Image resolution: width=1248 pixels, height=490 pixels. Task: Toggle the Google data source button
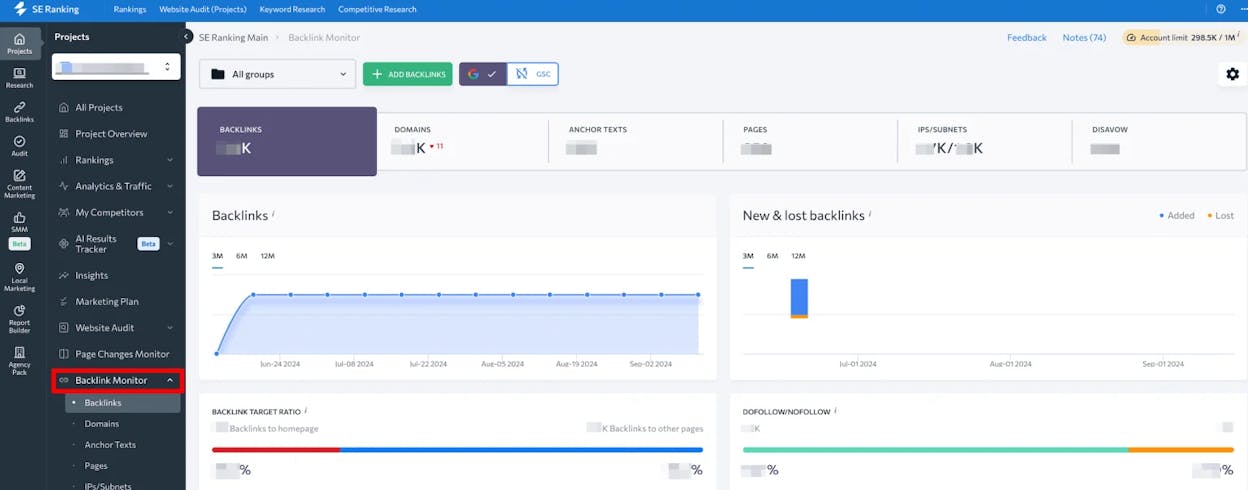[x=483, y=74]
